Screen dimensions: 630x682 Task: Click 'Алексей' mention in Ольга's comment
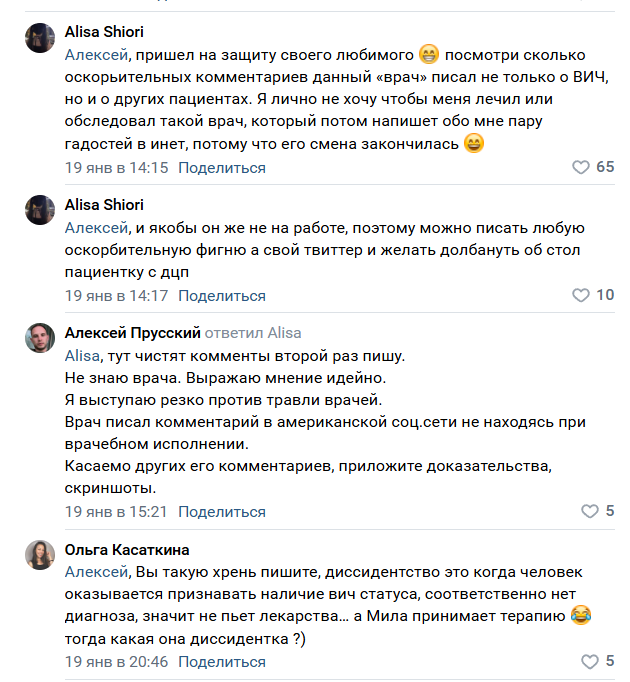(x=97, y=571)
